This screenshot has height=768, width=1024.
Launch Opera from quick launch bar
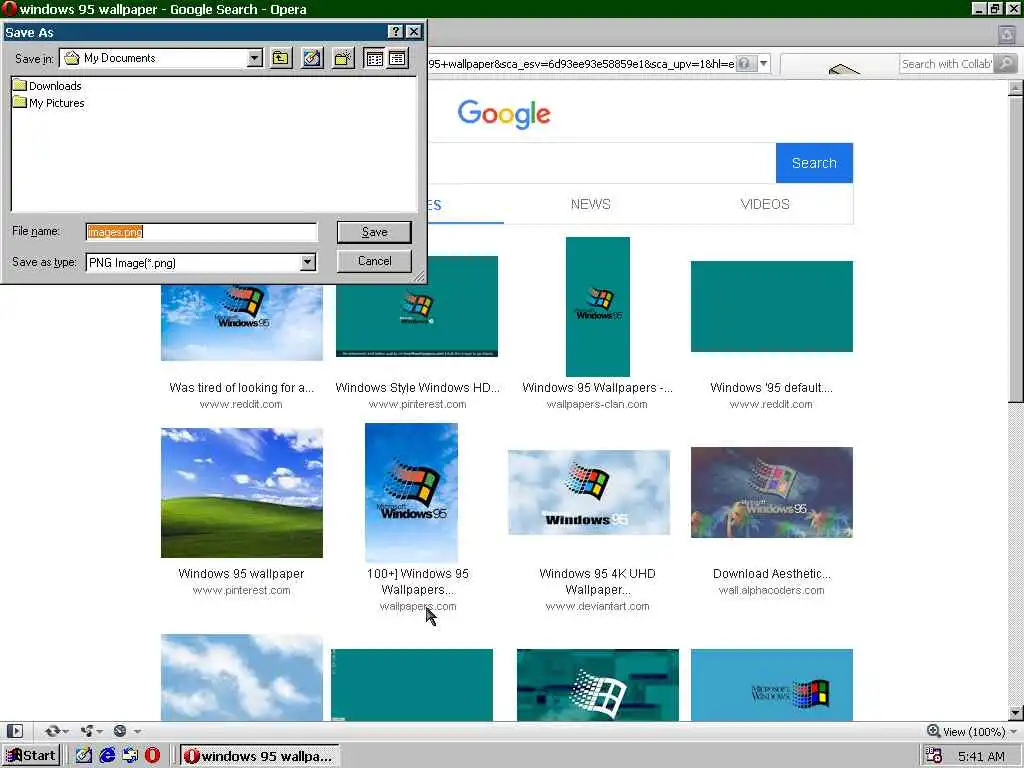tap(153, 756)
